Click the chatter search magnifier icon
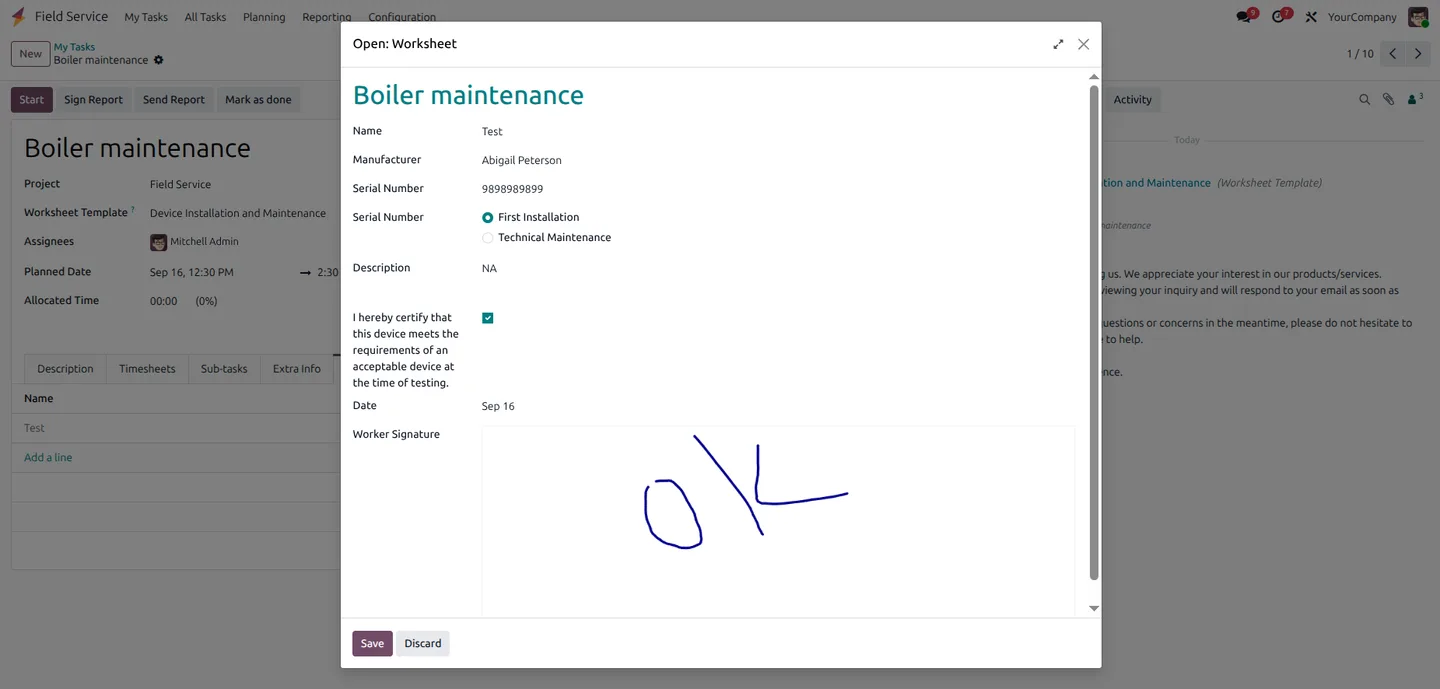 [x=1364, y=100]
